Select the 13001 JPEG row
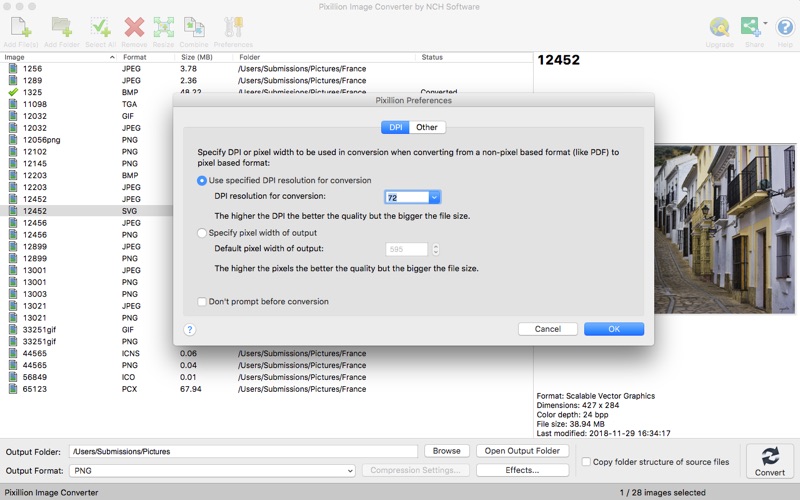 tap(87, 270)
